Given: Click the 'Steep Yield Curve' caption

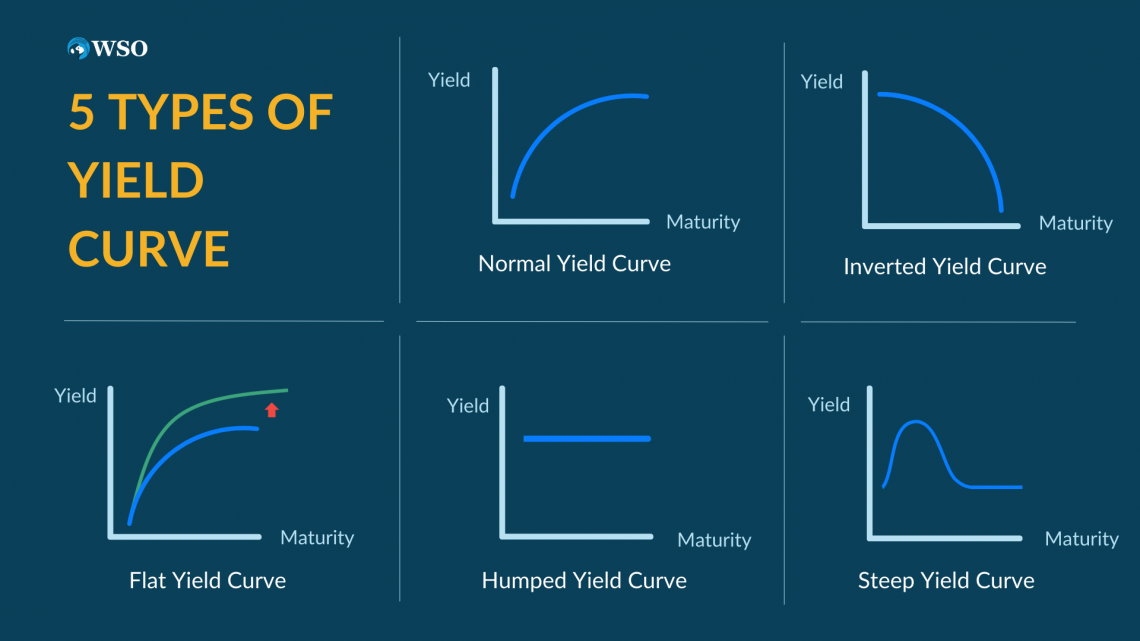Looking at the screenshot, I should click(x=946, y=581).
